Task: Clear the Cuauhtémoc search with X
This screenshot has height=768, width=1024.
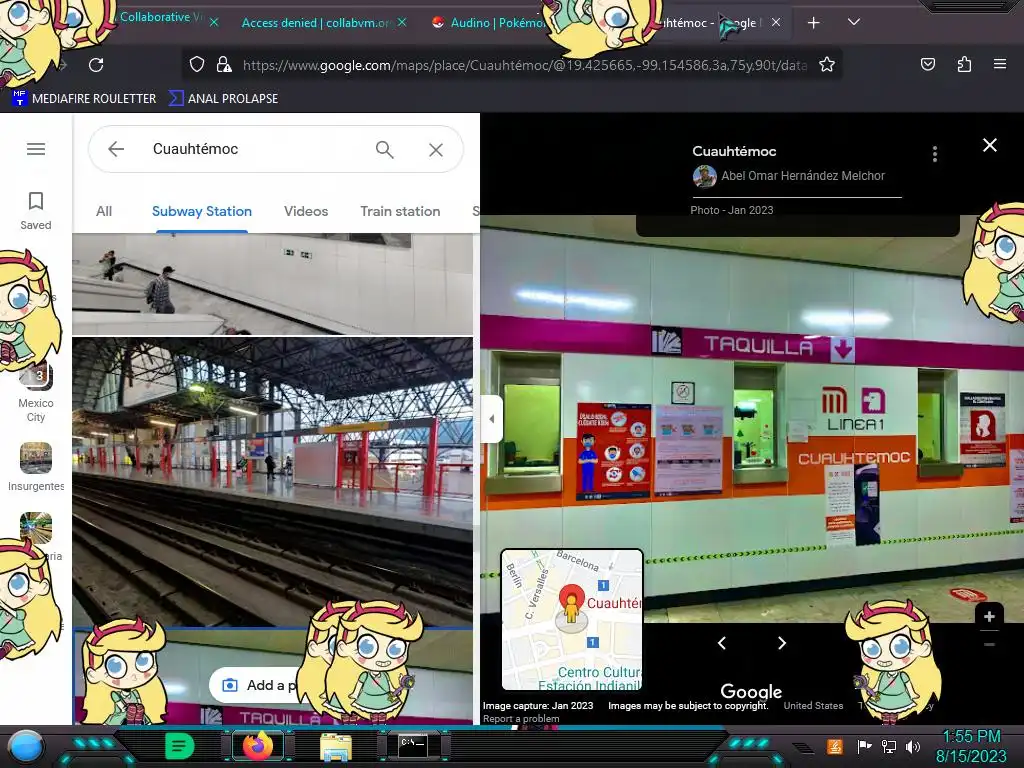Action: click(x=436, y=150)
